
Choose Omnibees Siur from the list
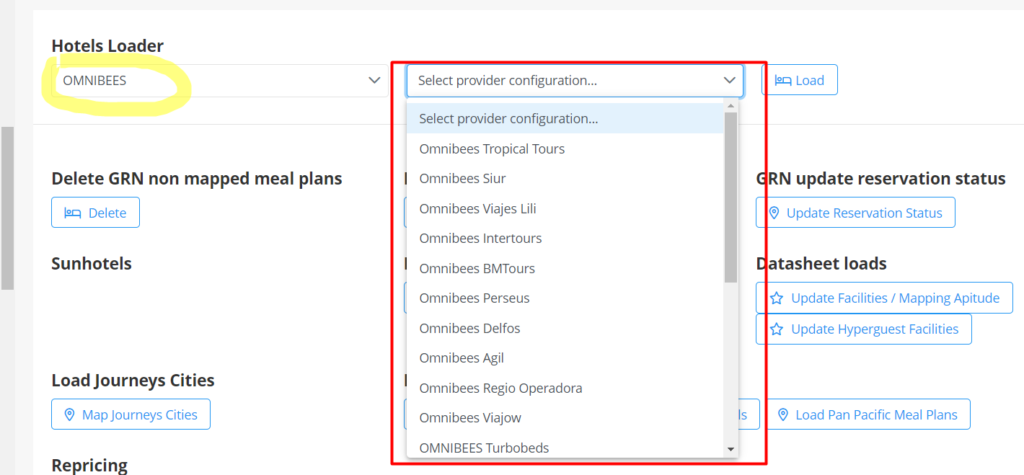point(462,179)
